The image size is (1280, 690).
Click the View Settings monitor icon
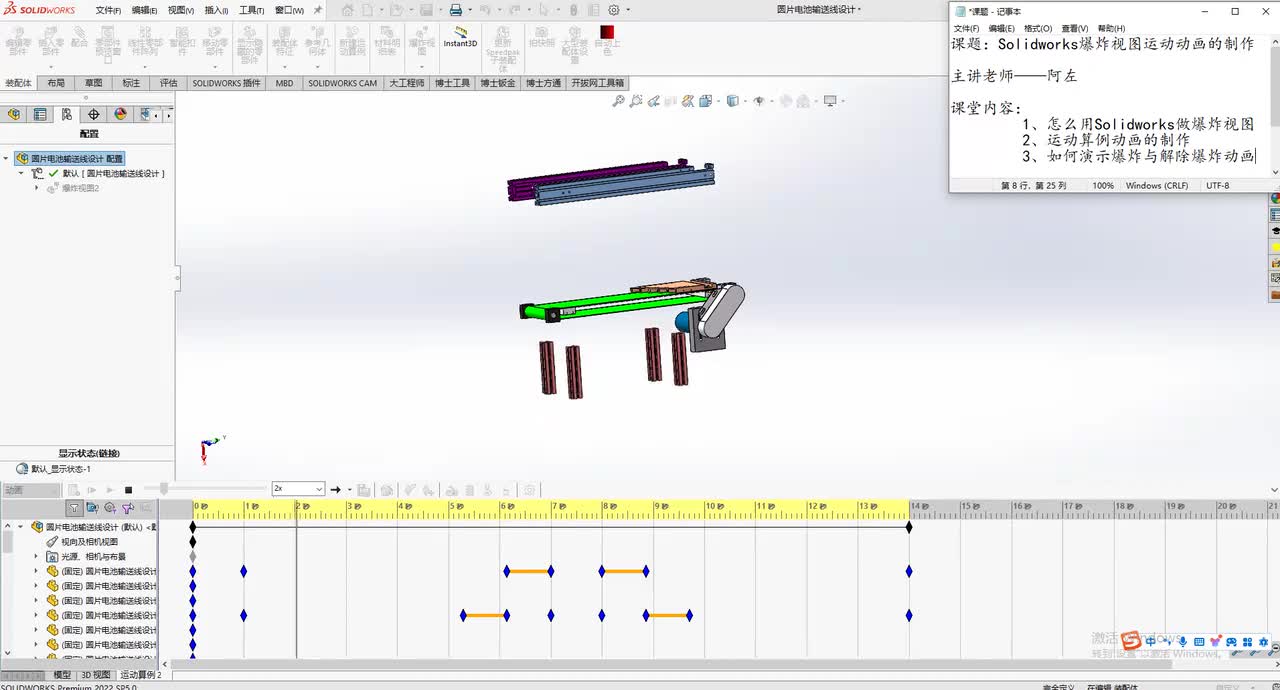tap(830, 101)
